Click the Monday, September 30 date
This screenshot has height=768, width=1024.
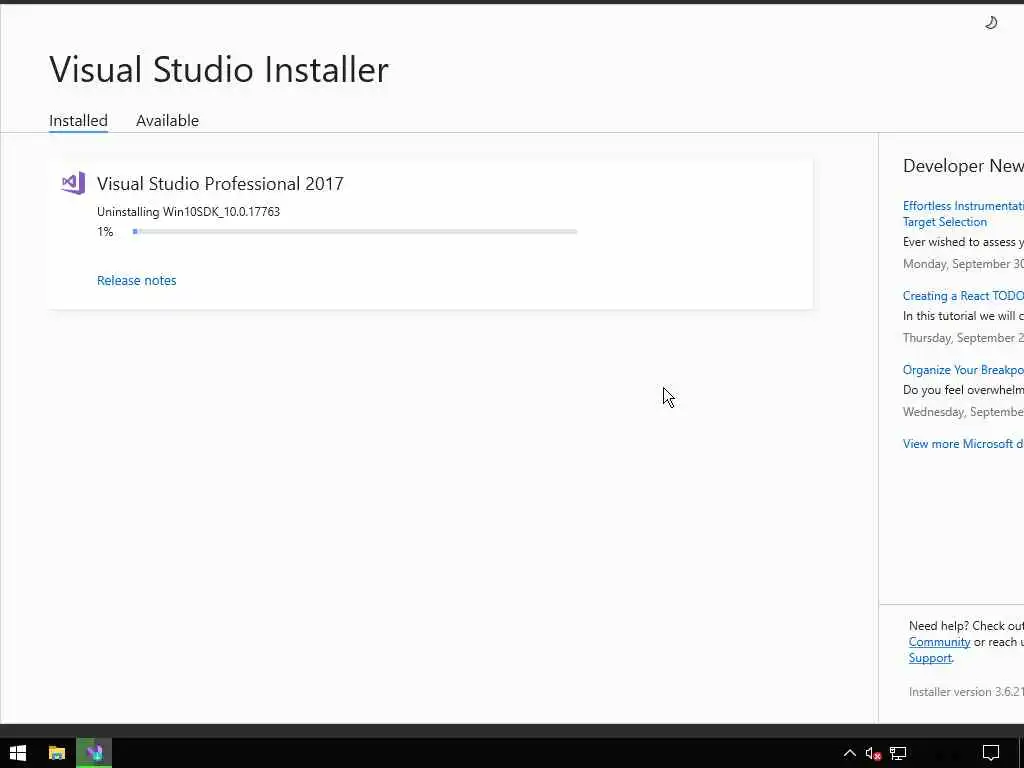pyautogui.click(x=963, y=264)
